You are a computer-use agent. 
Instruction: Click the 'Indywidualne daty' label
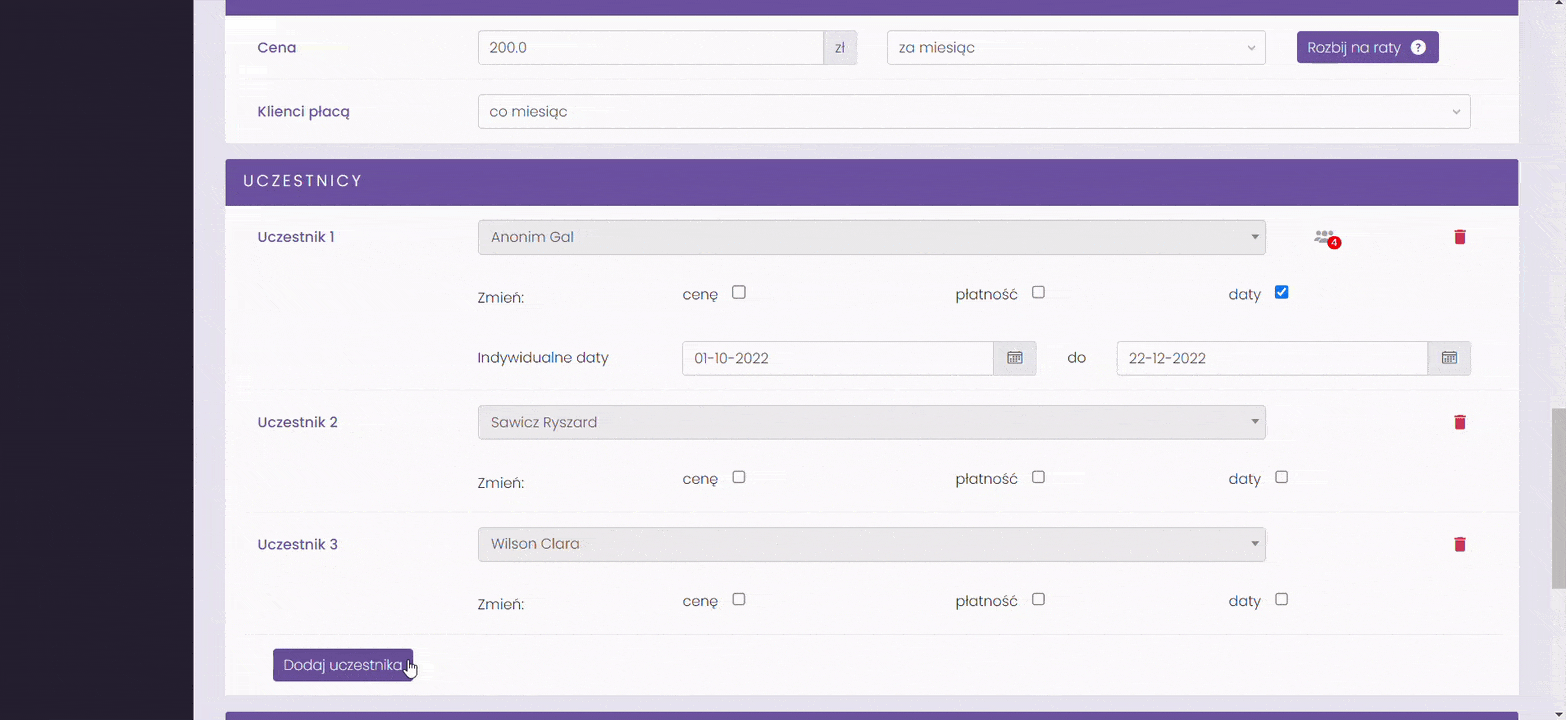coord(543,357)
